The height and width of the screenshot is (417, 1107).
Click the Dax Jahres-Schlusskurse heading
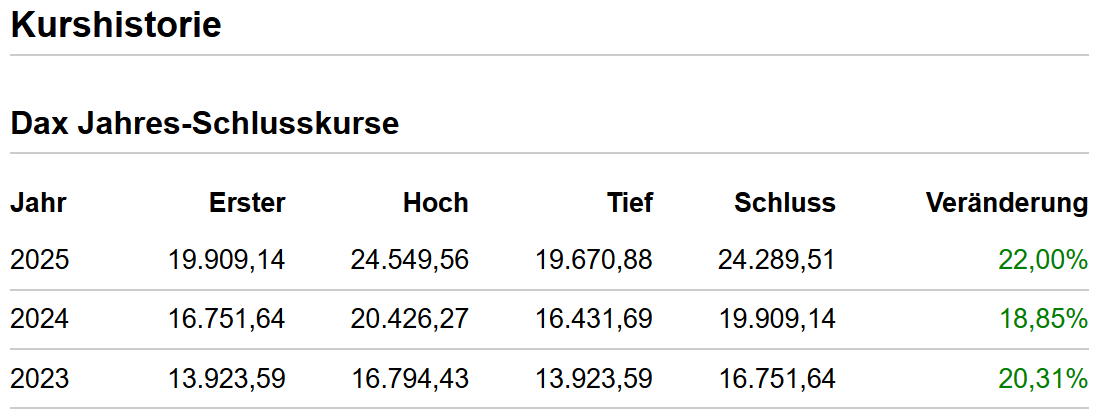[x=205, y=123]
